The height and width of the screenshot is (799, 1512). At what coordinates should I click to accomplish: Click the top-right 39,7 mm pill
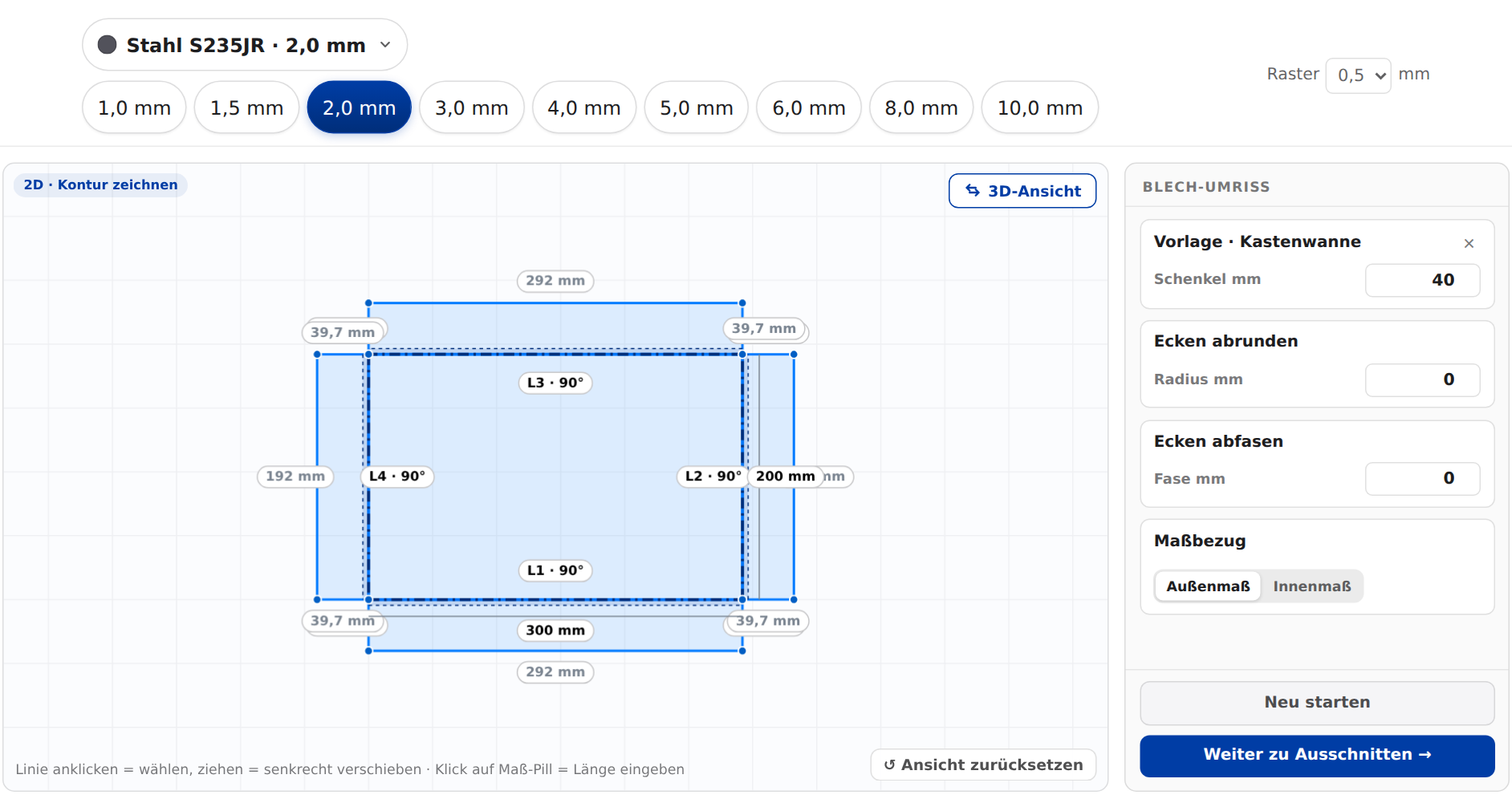(764, 328)
